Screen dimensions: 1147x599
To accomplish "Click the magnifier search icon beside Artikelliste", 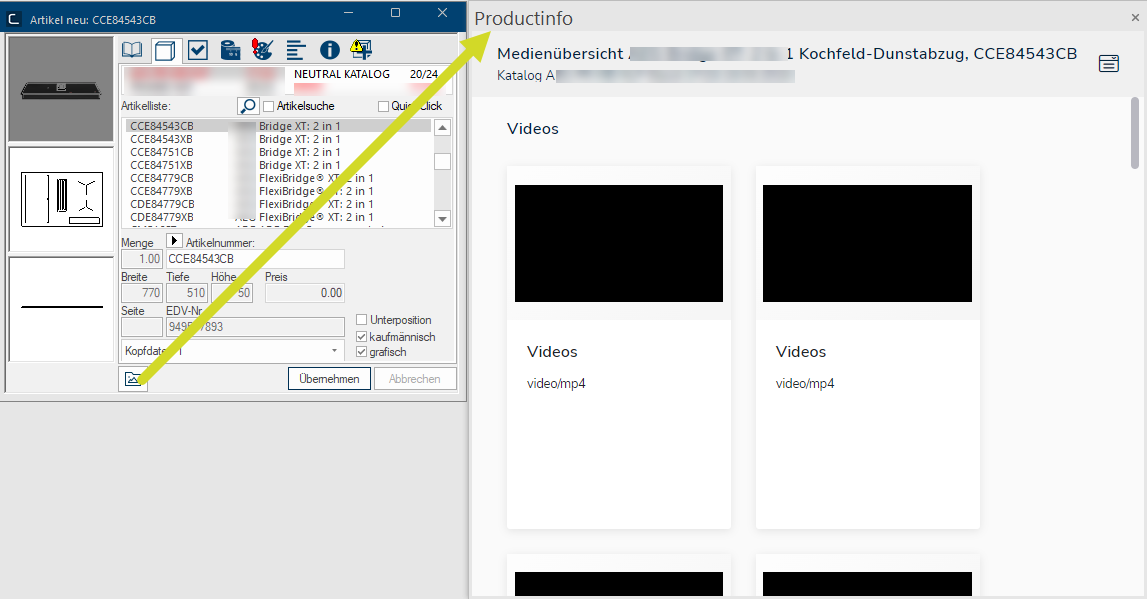I will (x=248, y=106).
